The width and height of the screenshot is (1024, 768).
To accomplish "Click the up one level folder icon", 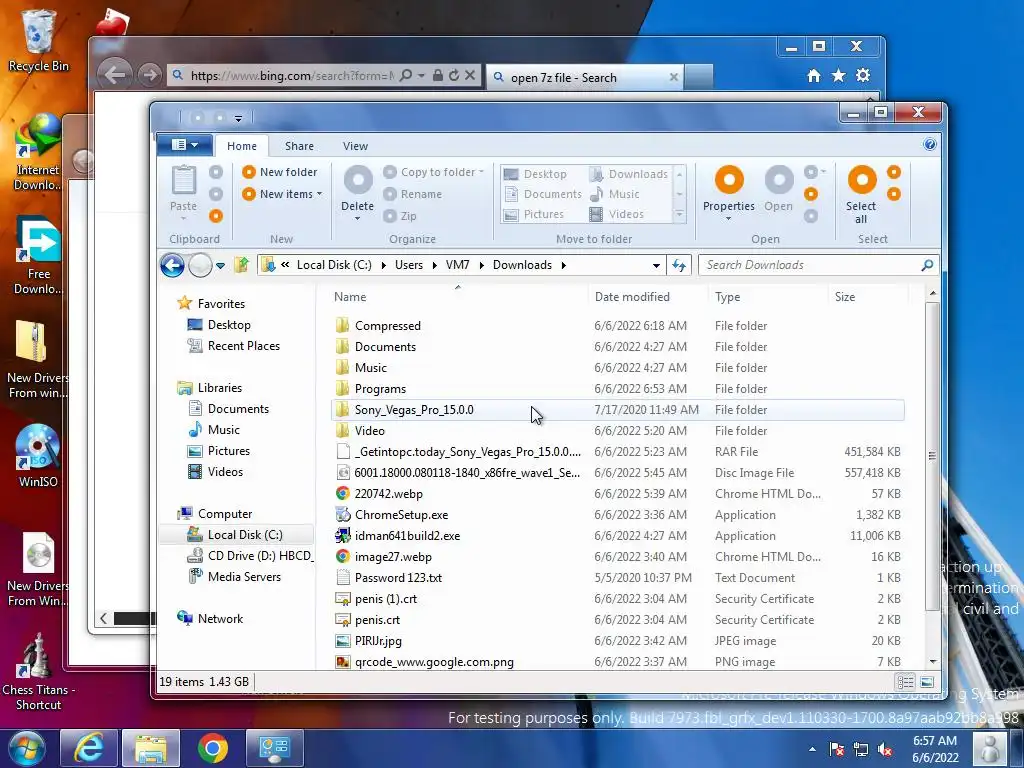I will click(242, 265).
